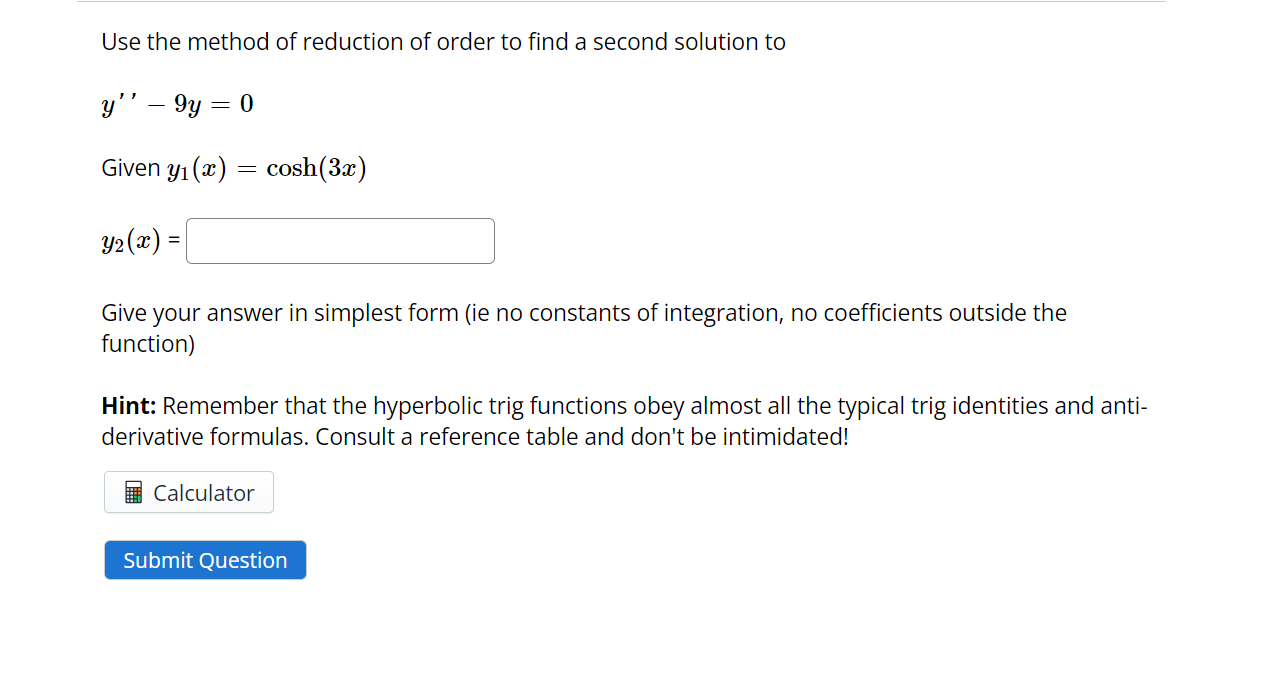
Task: Click the calculator icon on the Calculator button
Action: tap(135, 492)
